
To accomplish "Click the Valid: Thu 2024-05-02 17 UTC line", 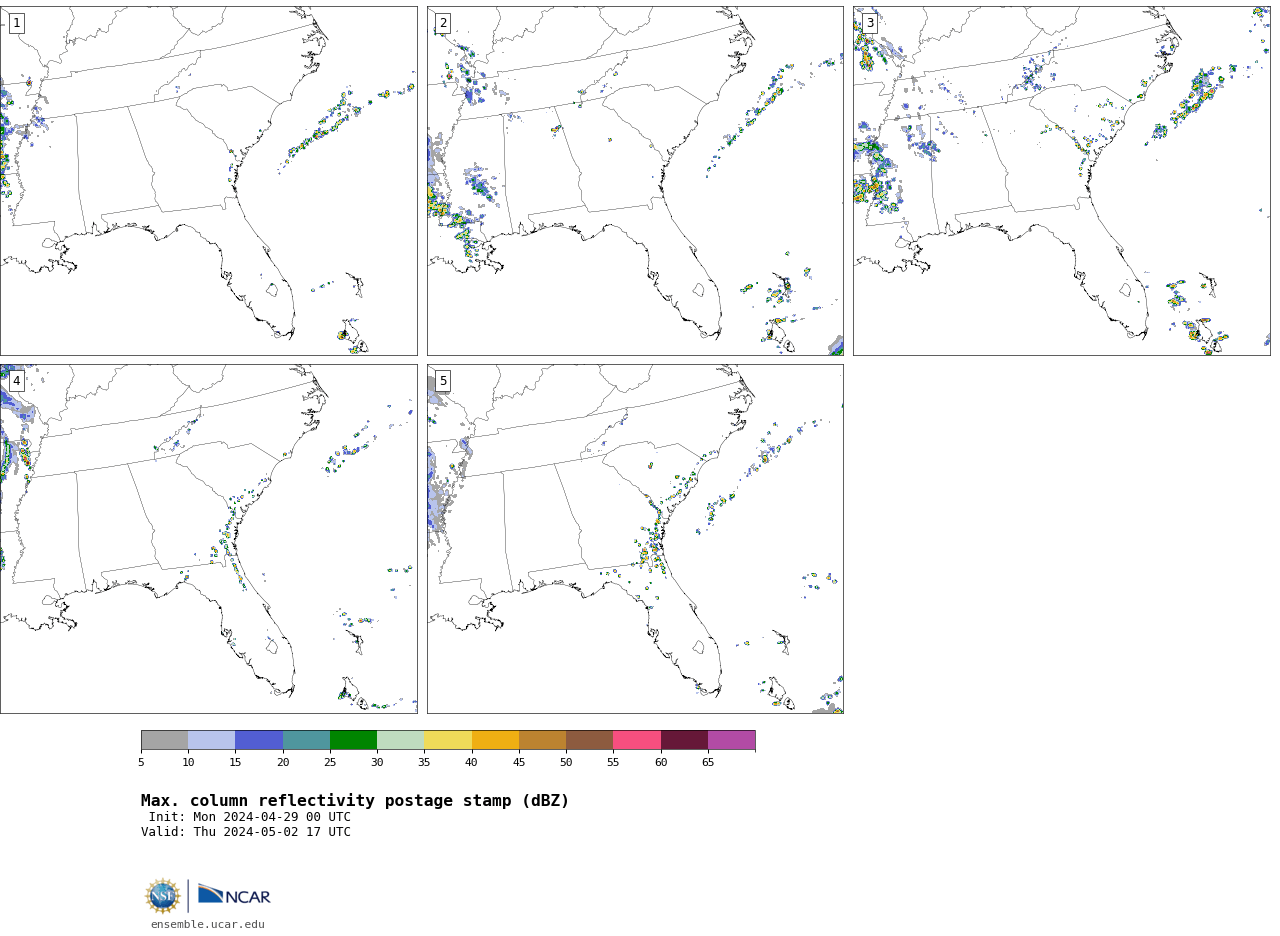I will tap(246, 832).
